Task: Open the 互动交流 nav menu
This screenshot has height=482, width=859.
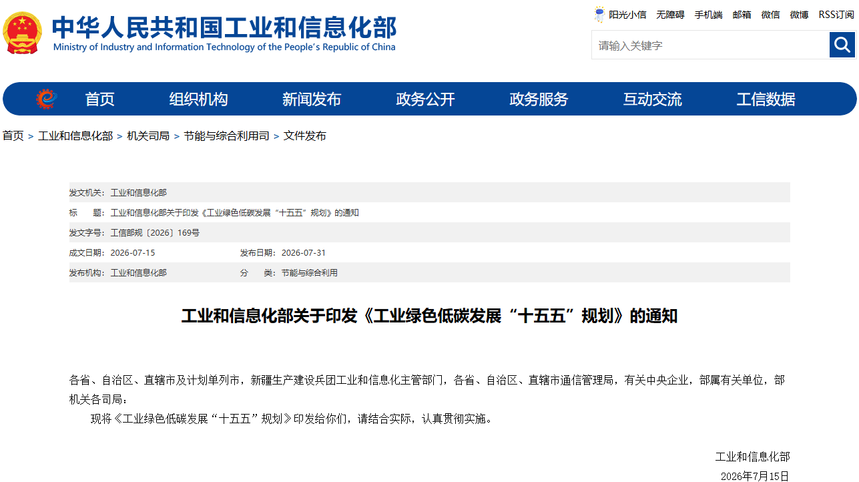Action: pyautogui.click(x=652, y=99)
